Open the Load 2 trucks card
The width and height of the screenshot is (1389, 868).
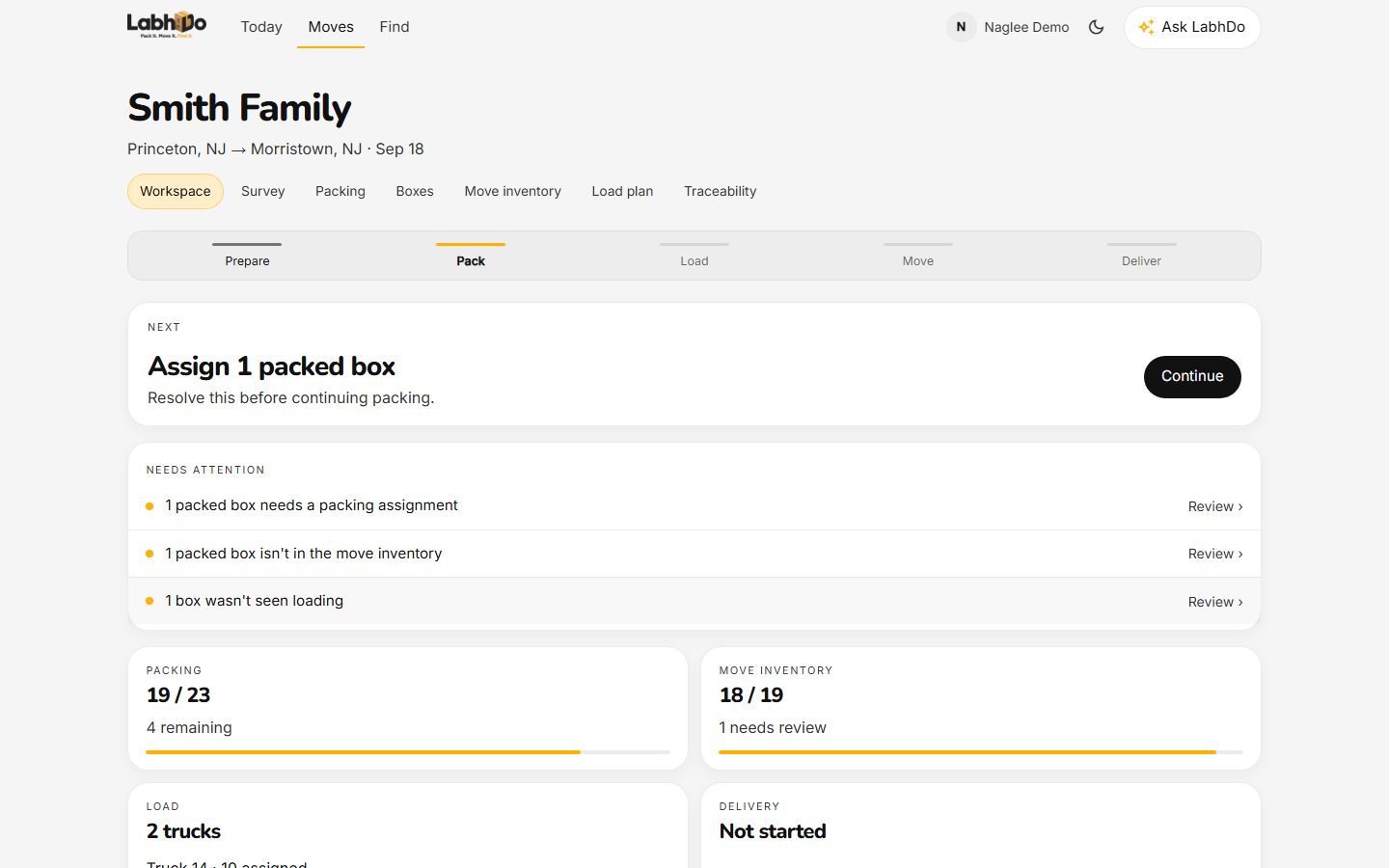click(x=408, y=827)
